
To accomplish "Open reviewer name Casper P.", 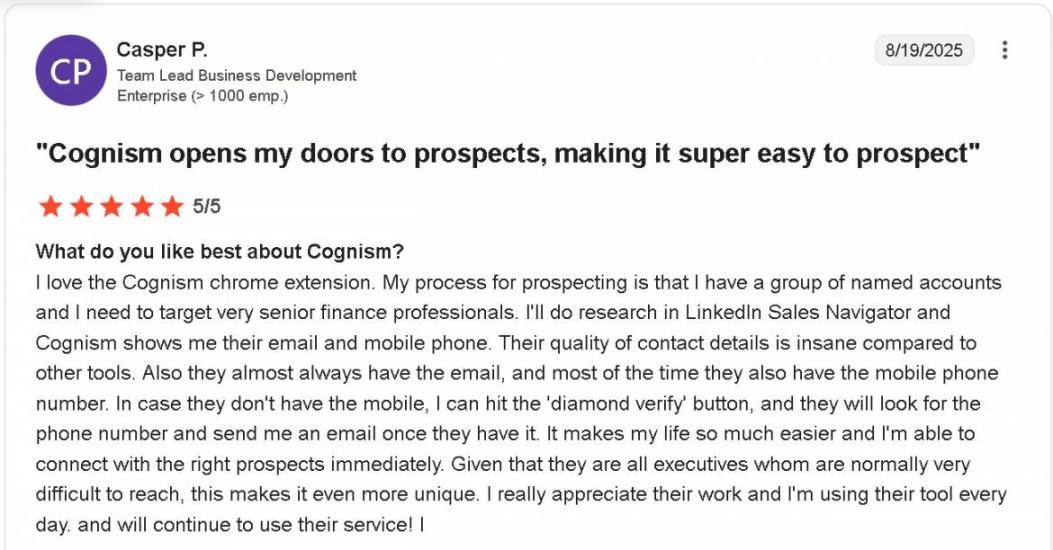I will [x=162, y=50].
